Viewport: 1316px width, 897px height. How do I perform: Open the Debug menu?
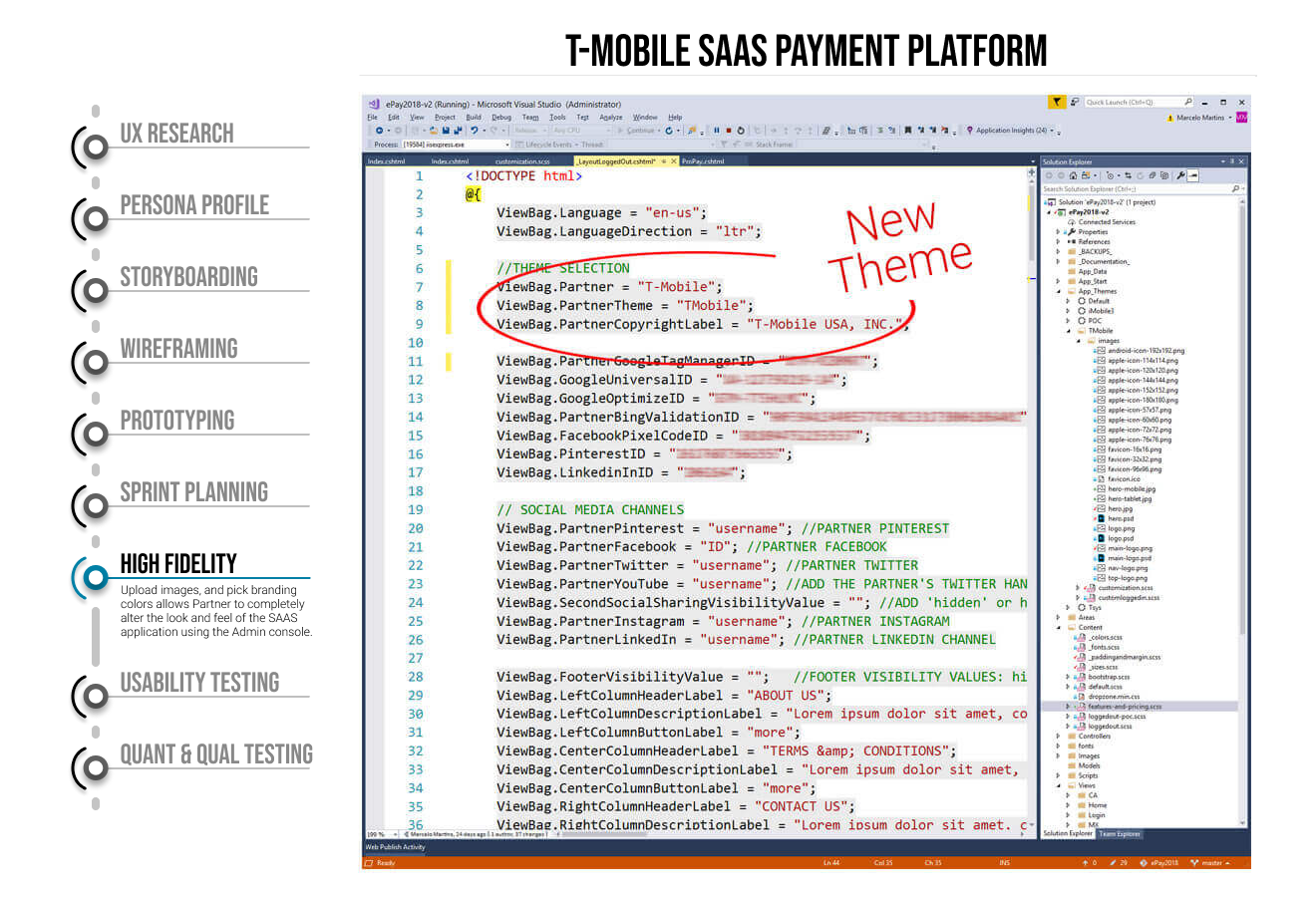[x=501, y=117]
